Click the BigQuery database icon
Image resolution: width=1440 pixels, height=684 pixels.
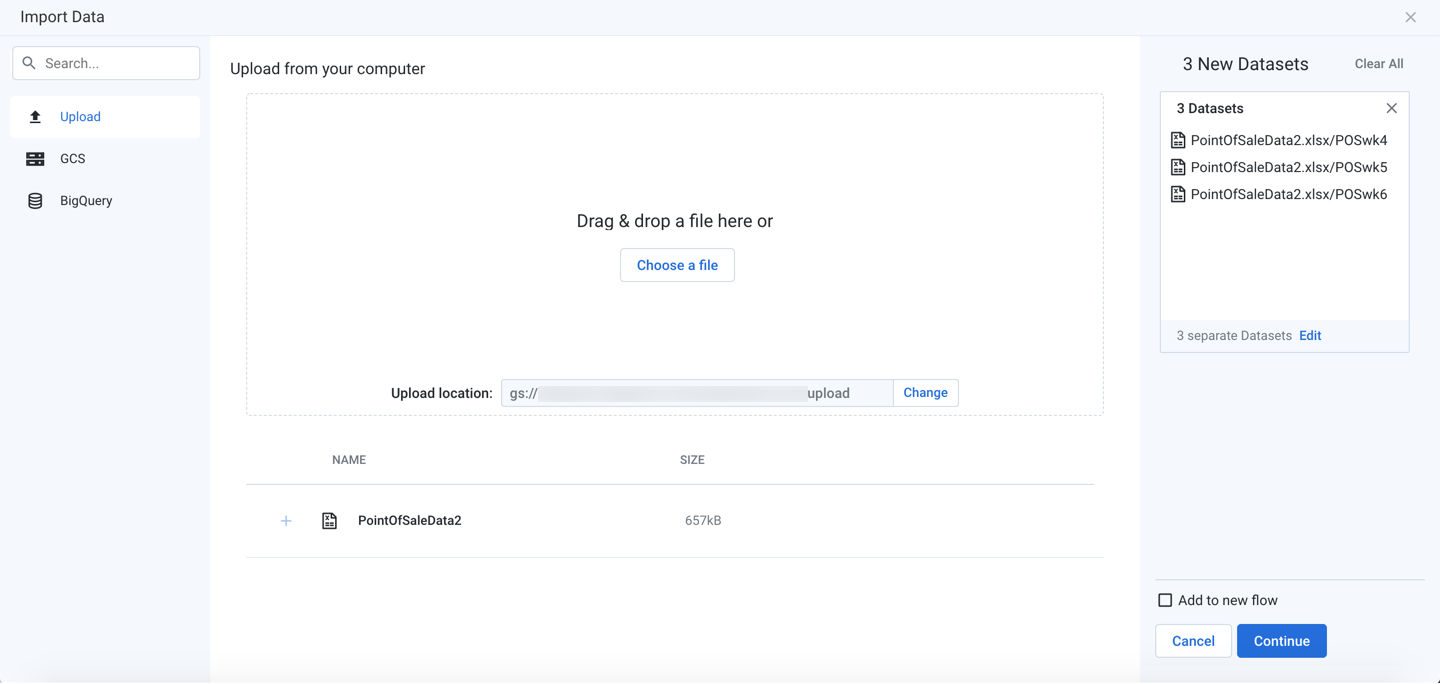[35, 201]
